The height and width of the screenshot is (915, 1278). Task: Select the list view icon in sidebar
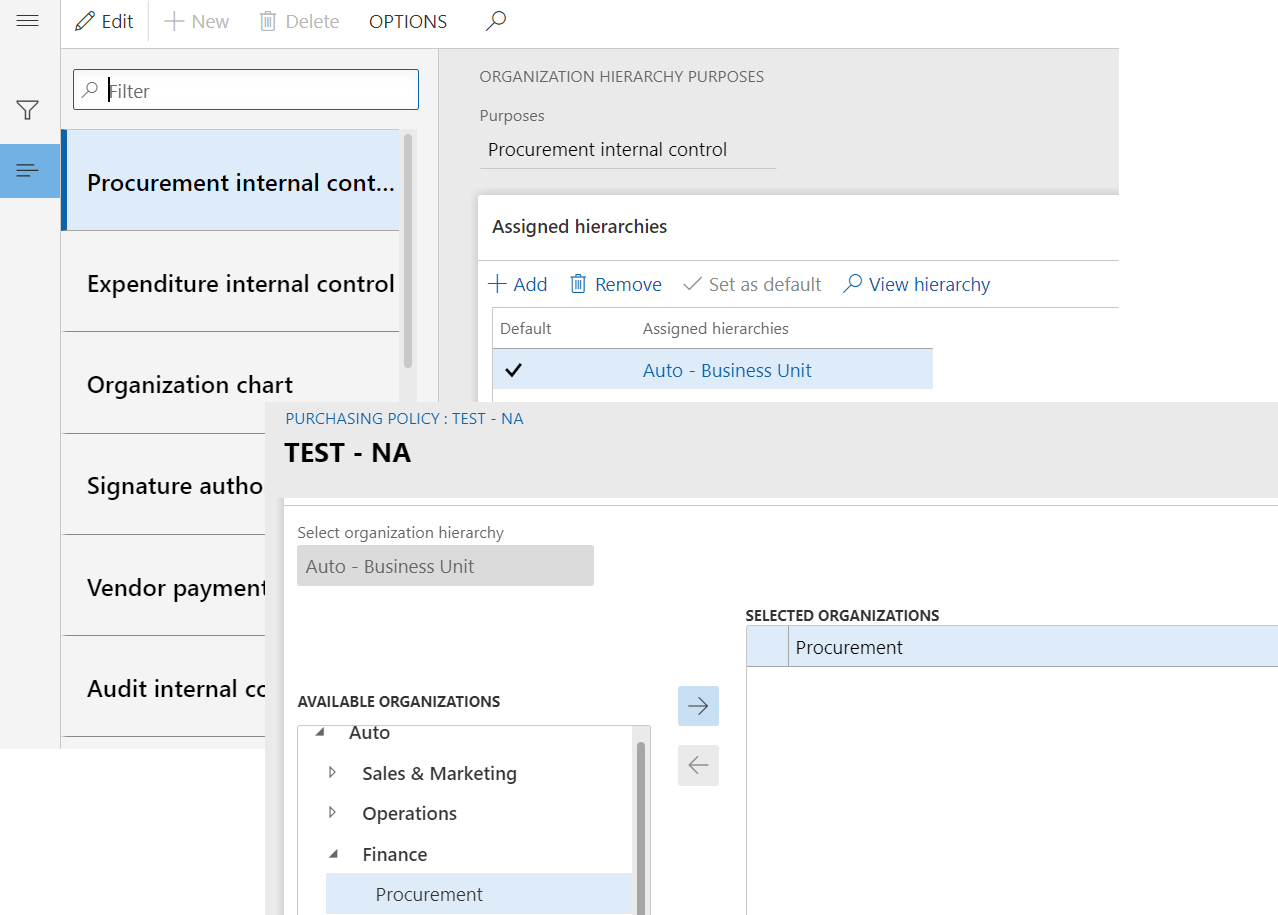click(28, 171)
